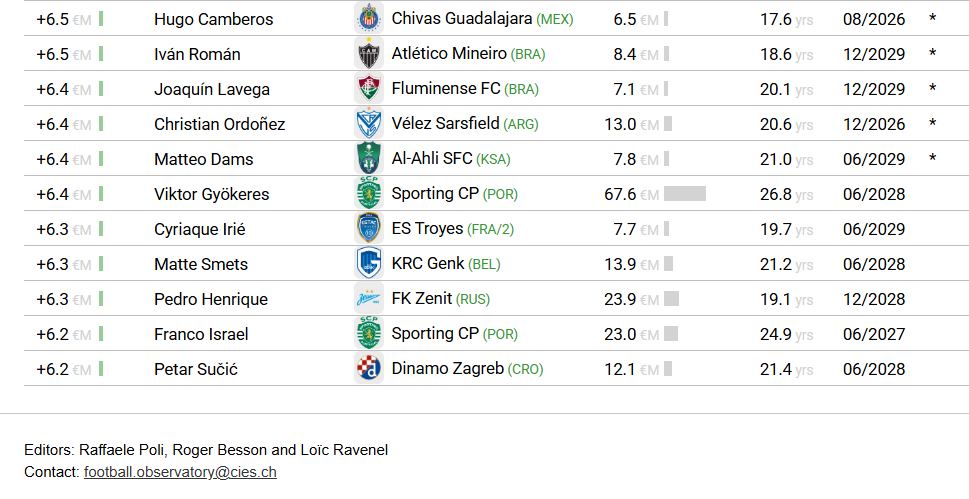
Task: Select the Hugo Camberos player name
Action: point(213,19)
